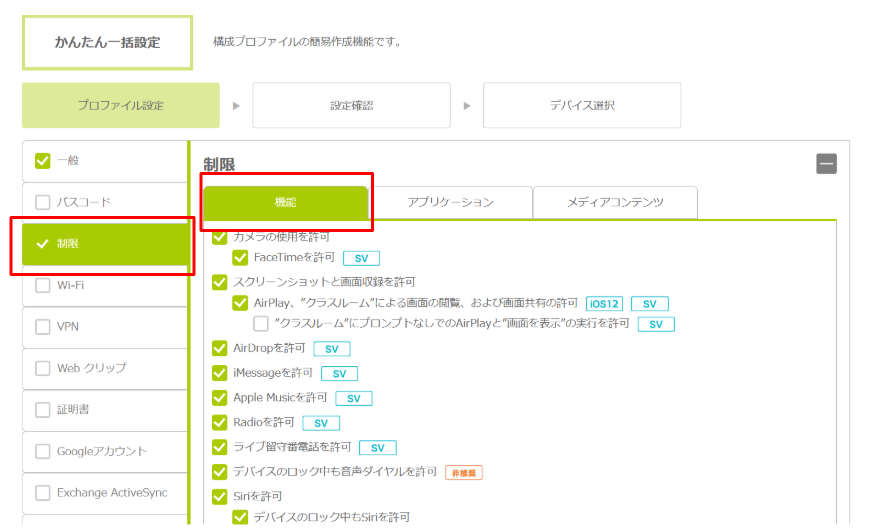Click the iOS12 badge on the AirPlay row
This screenshot has width=880, height=529.
604,303
